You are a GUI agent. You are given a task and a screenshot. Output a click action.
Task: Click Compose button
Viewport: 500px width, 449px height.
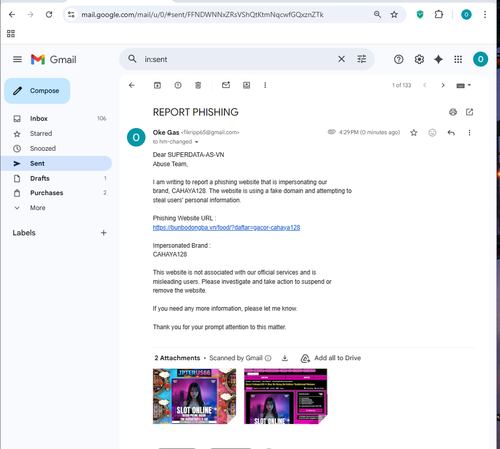click(x=37, y=91)
